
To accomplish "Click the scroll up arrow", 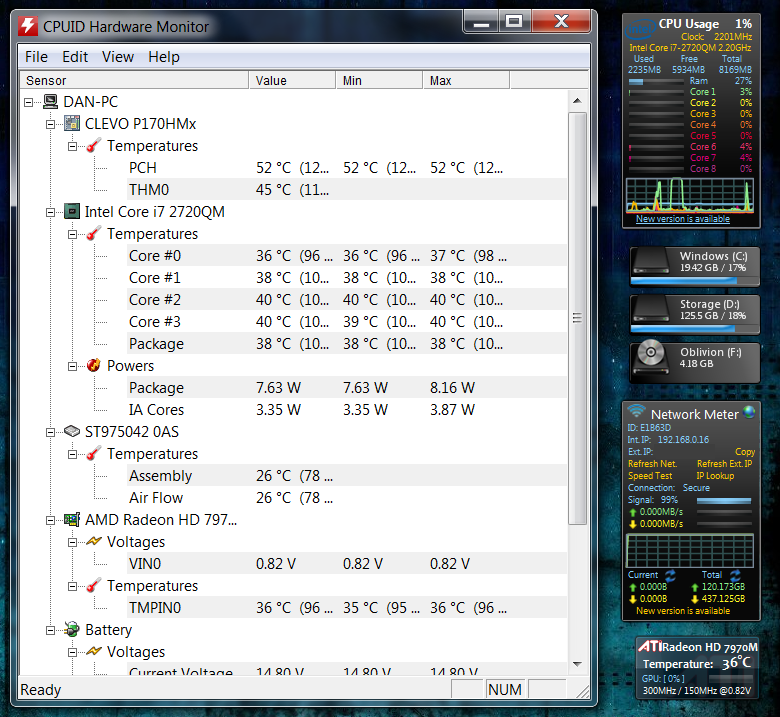I will click(577, 101).
